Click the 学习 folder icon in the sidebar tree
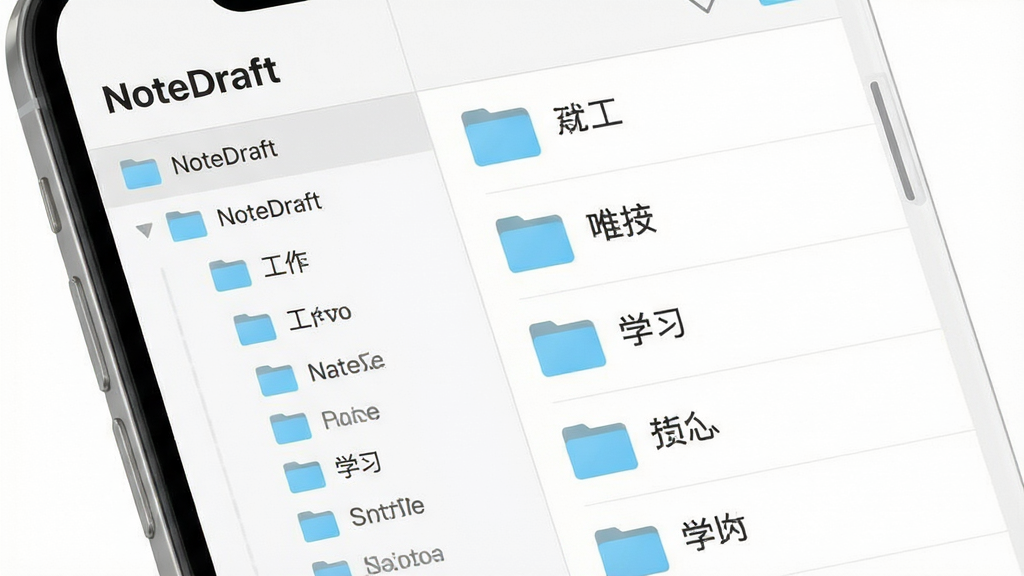Screen dimensions: 1024x576 [304, 476]
